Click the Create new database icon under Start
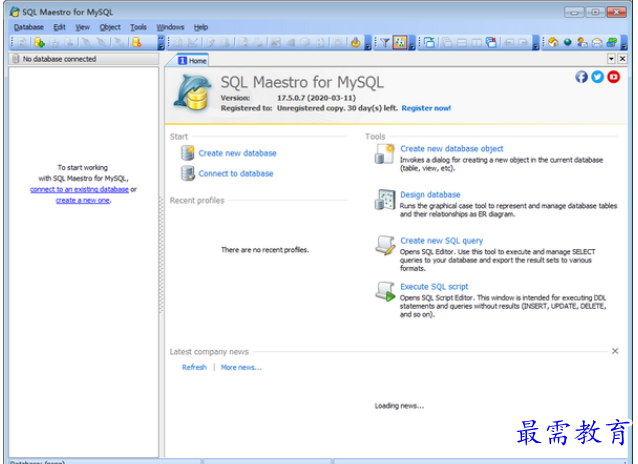This screenshot has width=638, height=464. (188, 153)
